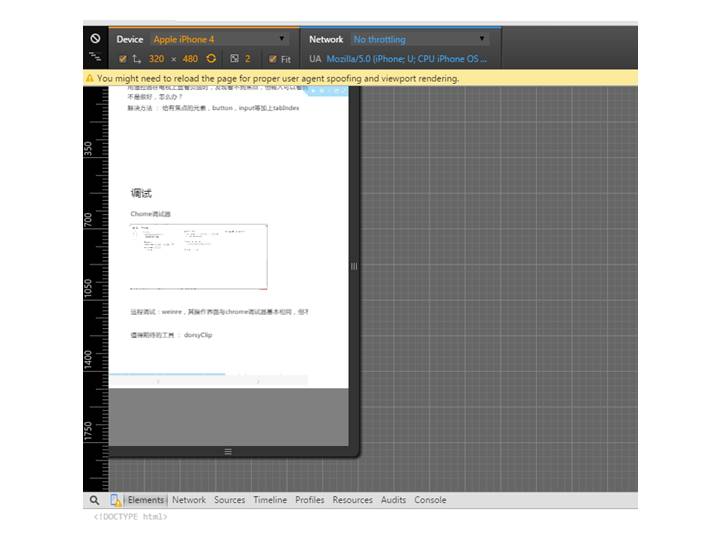Click the Chrome debugger screenshot thumbnail
The height and width of the screenshot is (540, 720).
pos(199,255)
